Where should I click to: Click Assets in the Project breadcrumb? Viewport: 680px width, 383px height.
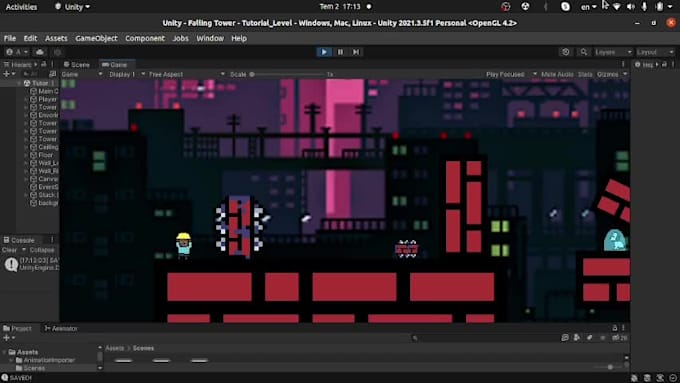[x=115, y=348]
